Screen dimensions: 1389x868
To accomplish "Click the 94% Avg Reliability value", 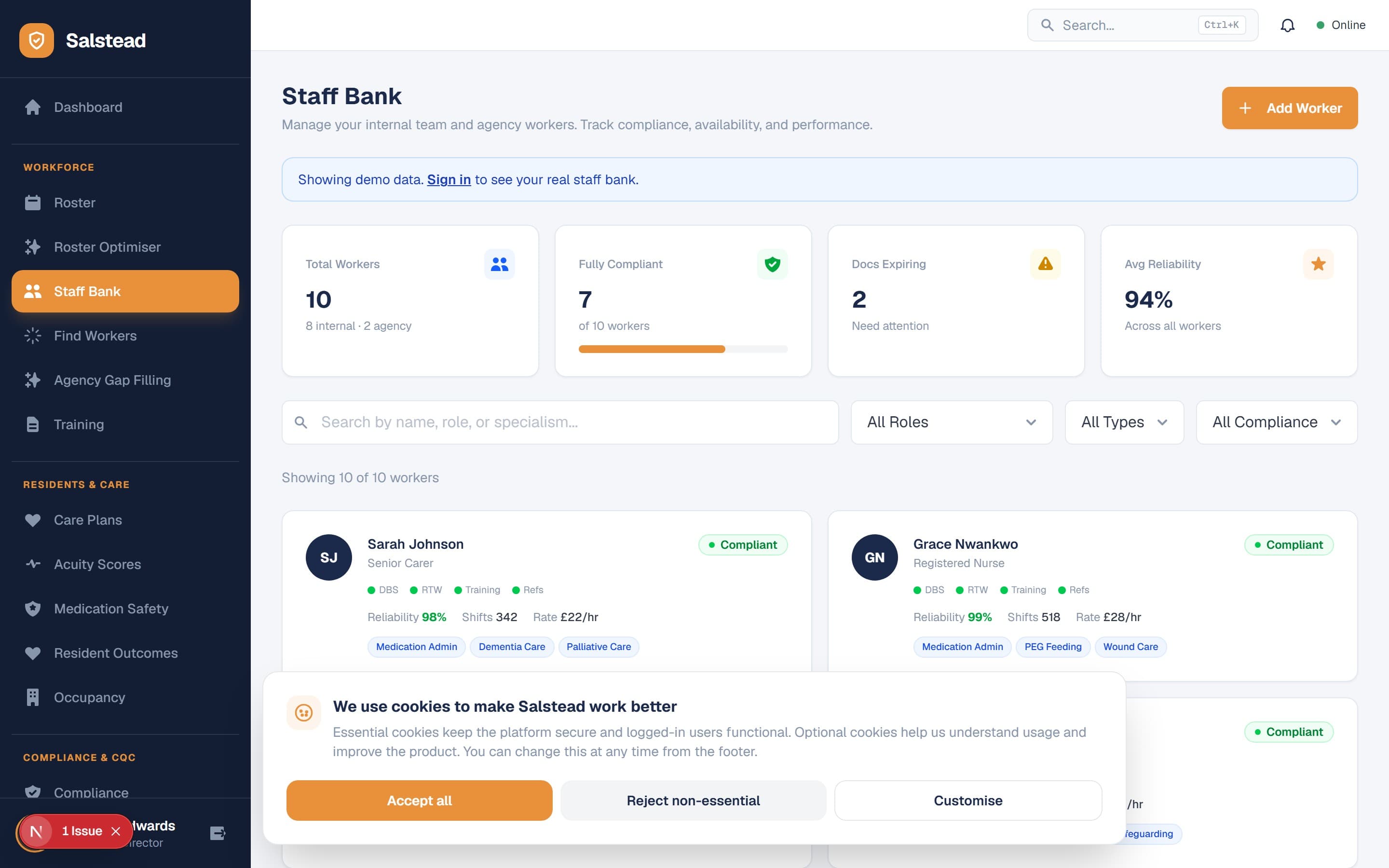I will click(1148, 299).
